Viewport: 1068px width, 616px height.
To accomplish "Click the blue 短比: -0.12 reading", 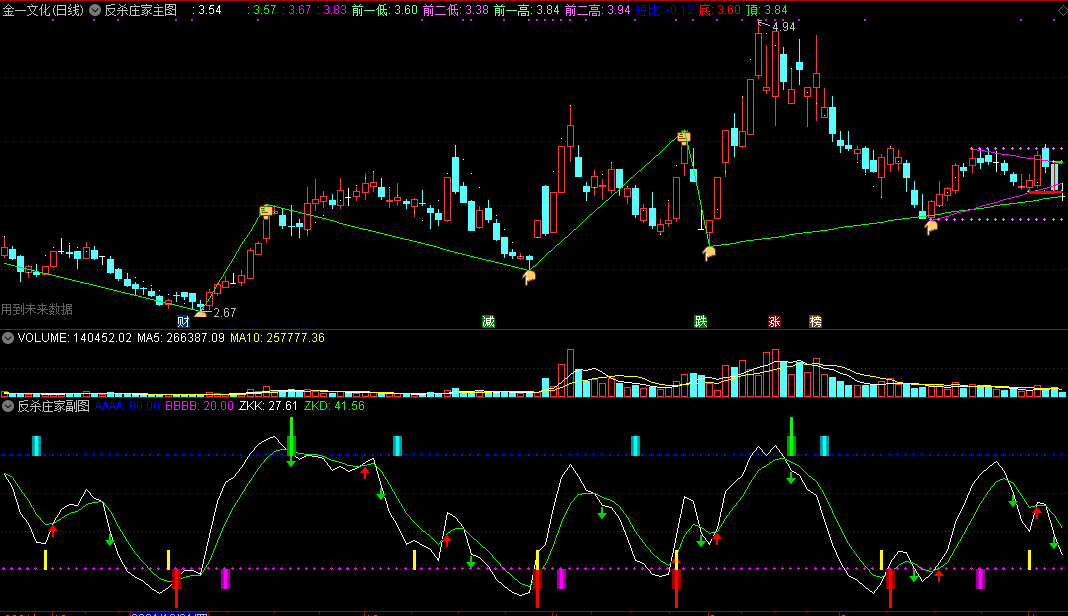I will 665,10.
